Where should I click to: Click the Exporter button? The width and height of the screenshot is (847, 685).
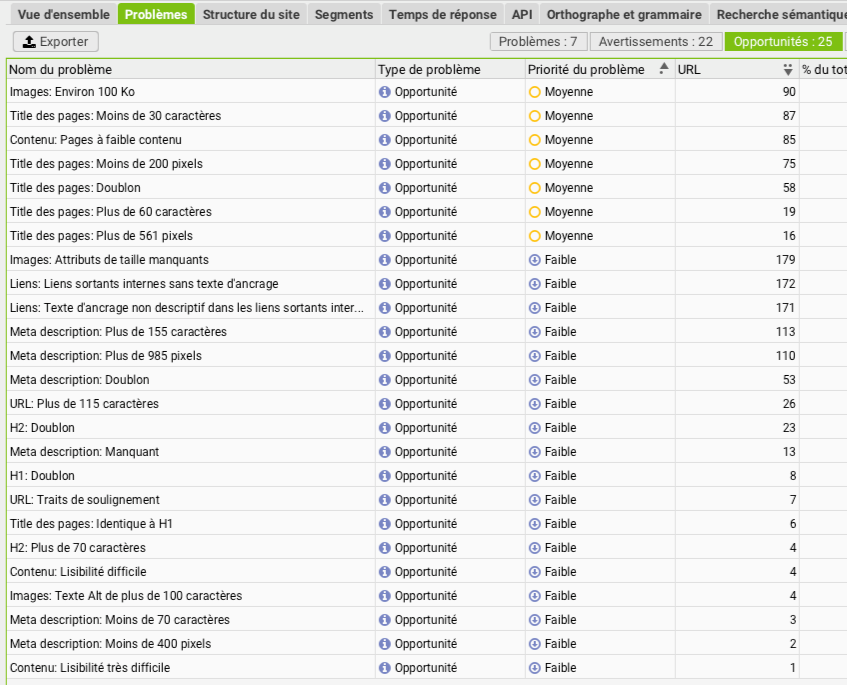(56, 42)
